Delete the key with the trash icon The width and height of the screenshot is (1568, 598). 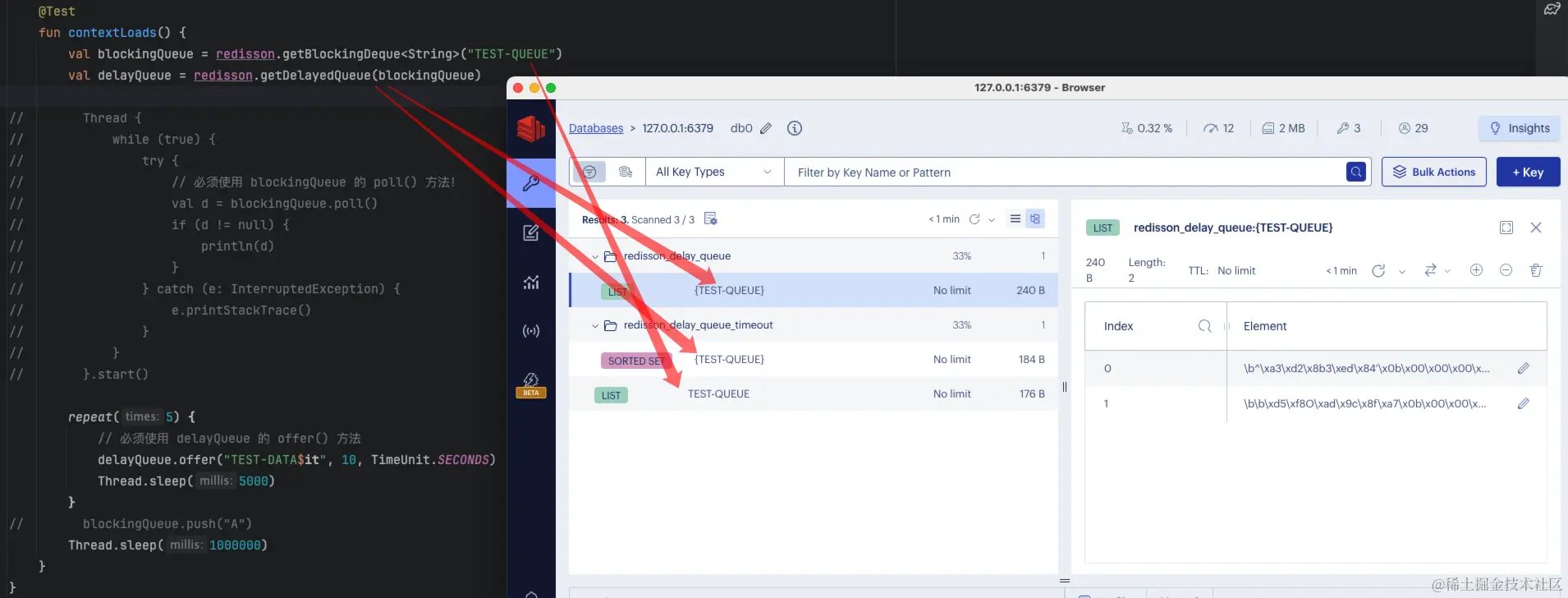(x=1536, y=270)
